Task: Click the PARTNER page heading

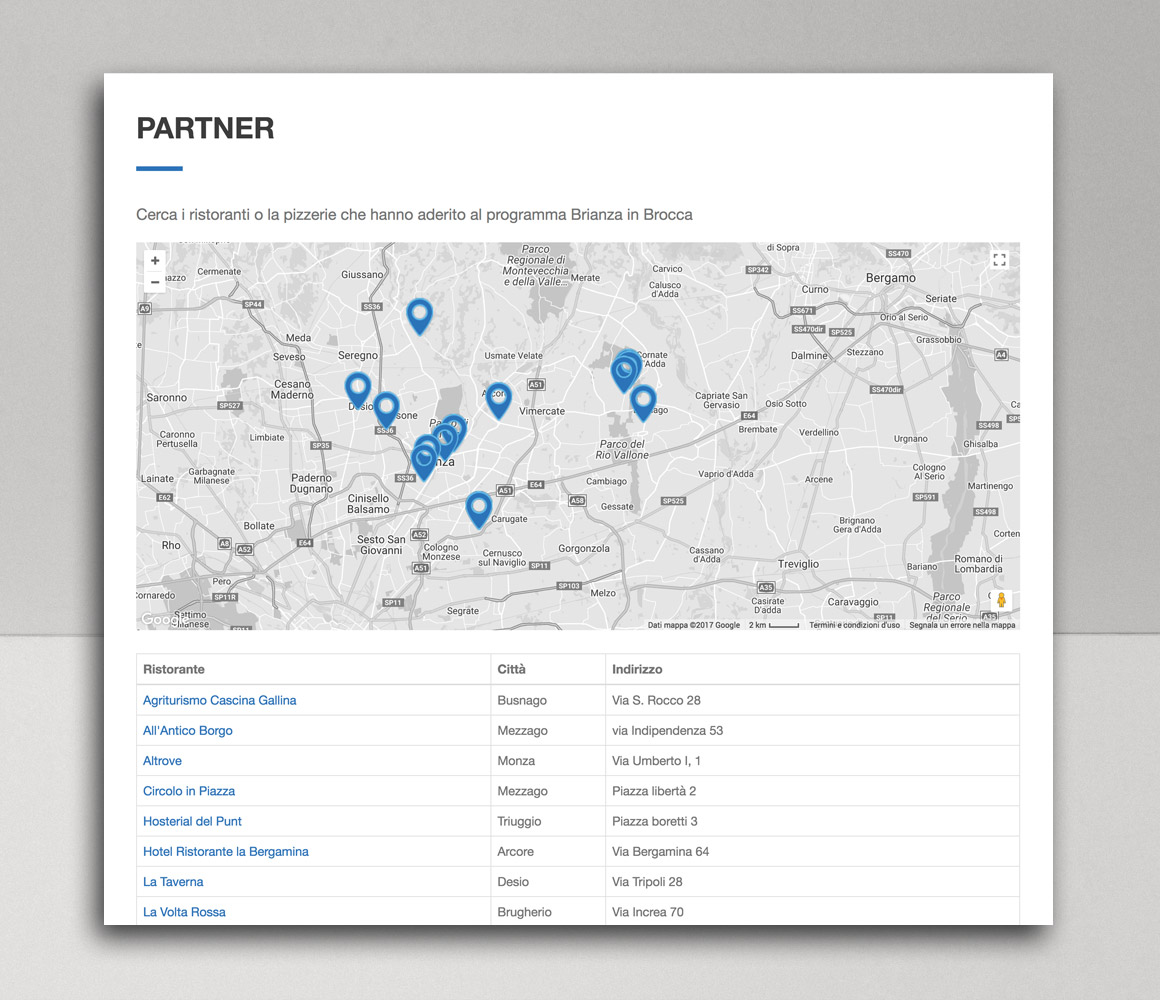Action: [205, 128]
